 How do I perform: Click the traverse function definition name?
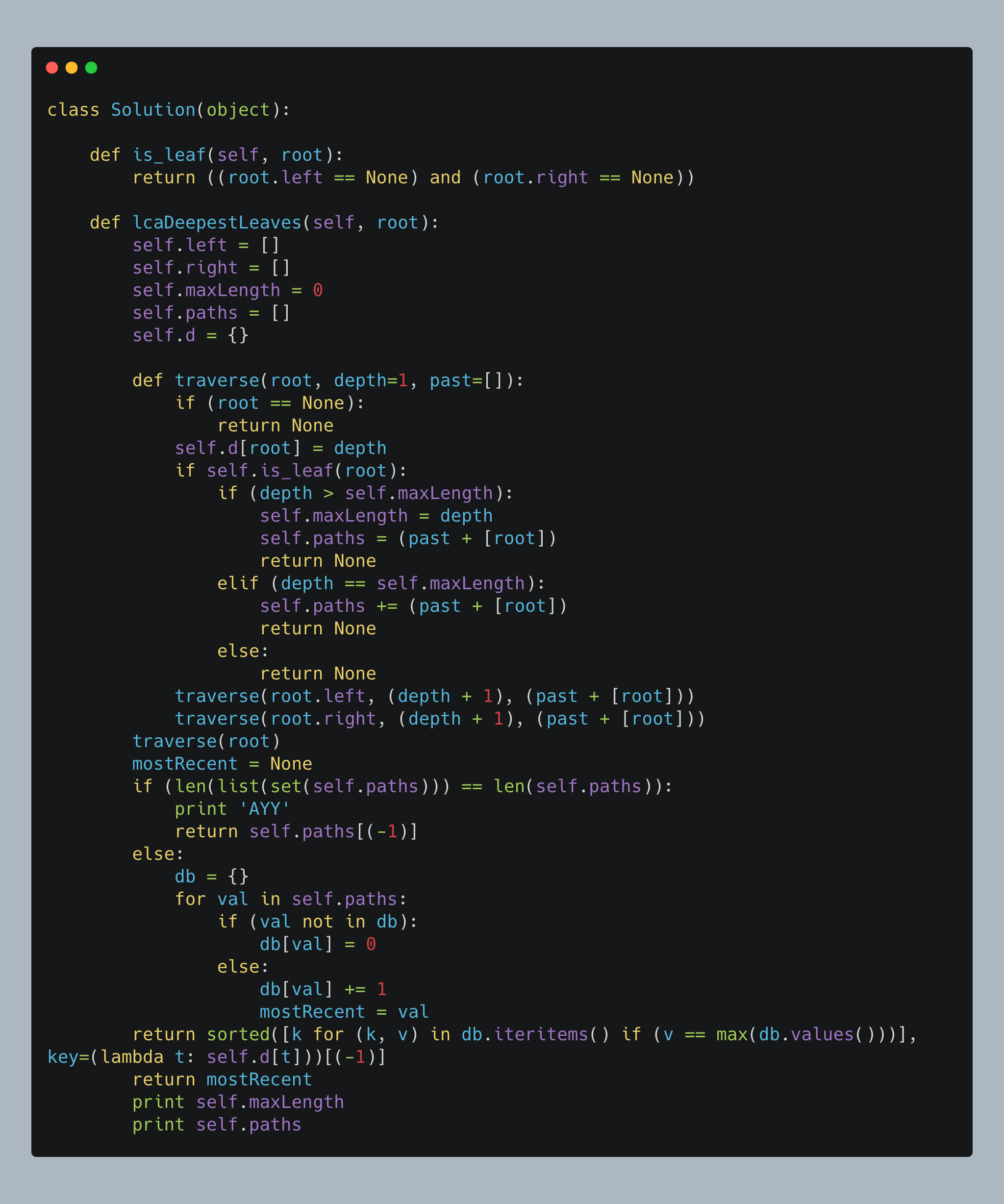(217, 380)
